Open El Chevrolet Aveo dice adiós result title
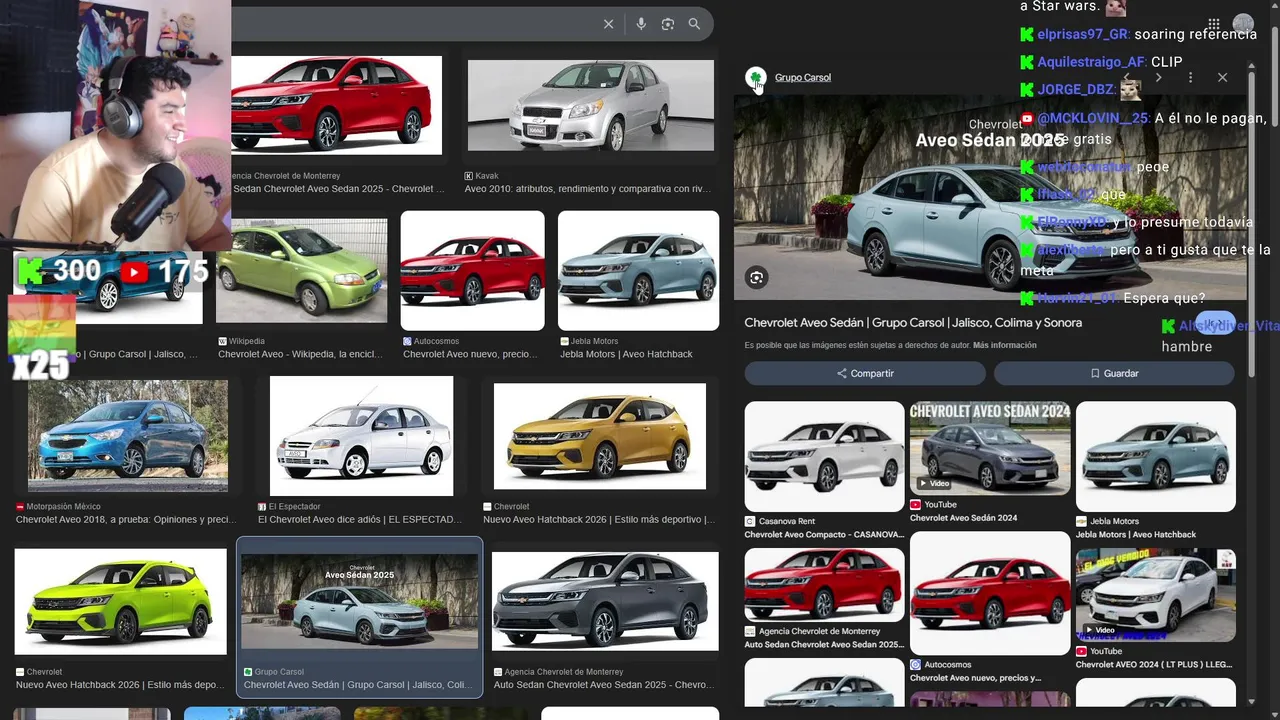 click(x=360, y=520)
